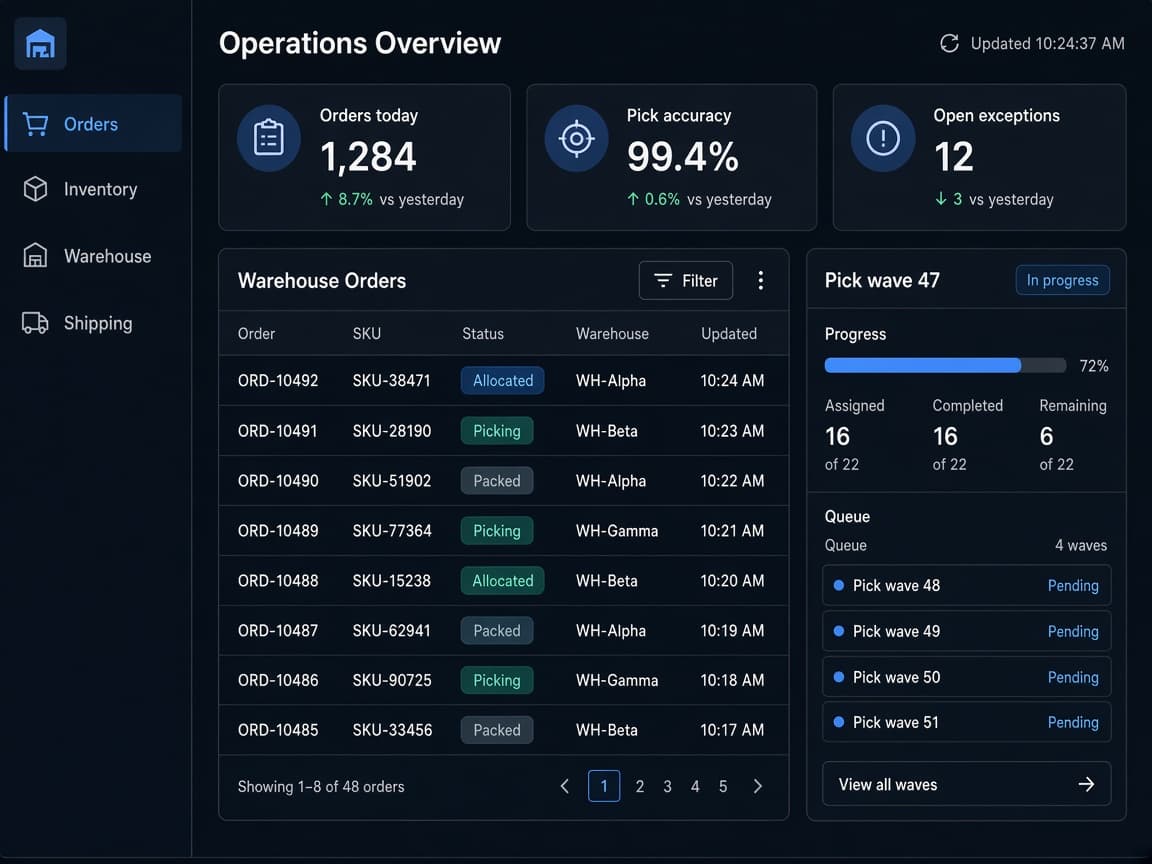The height and width of the screenshot is (864, 1152).
Task: Click the Shipping truck icon
Action: click(35, 323)
